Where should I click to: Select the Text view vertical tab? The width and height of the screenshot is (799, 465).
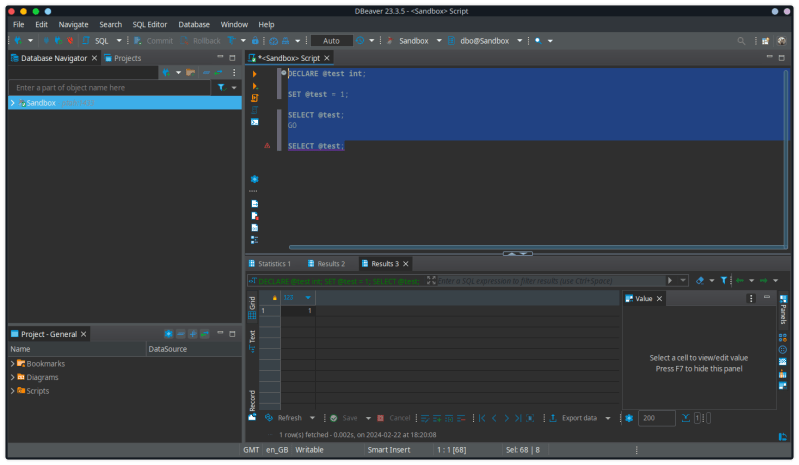click(x=252, y=341)
